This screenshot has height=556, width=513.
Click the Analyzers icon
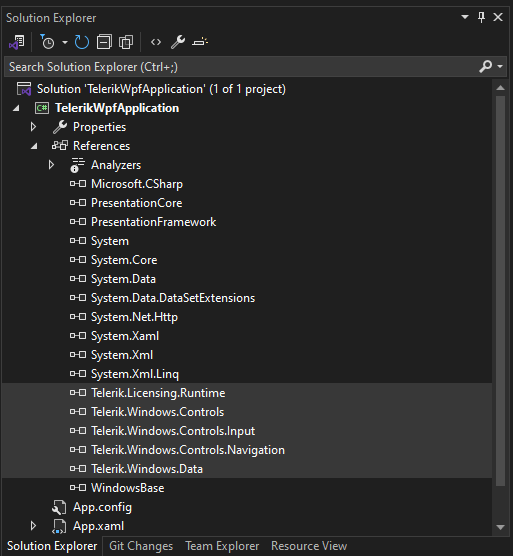pos(77,165)
